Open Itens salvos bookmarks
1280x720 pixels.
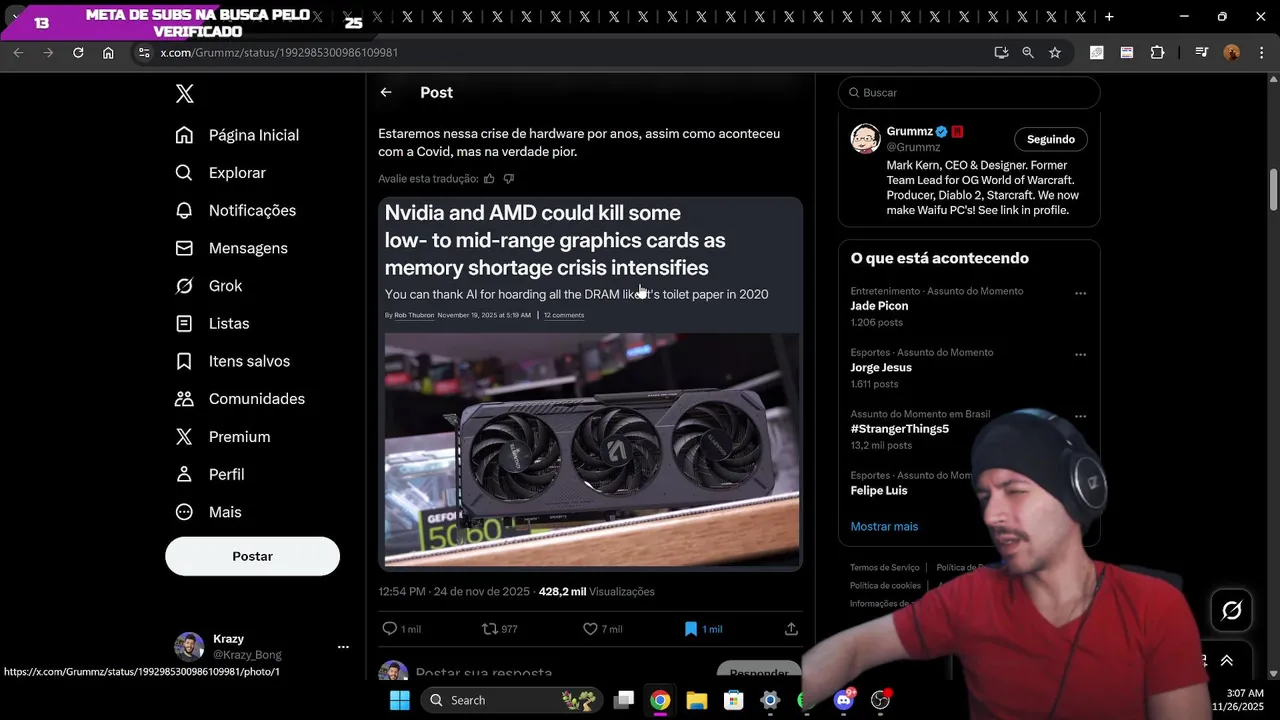[x=232, y=361]
